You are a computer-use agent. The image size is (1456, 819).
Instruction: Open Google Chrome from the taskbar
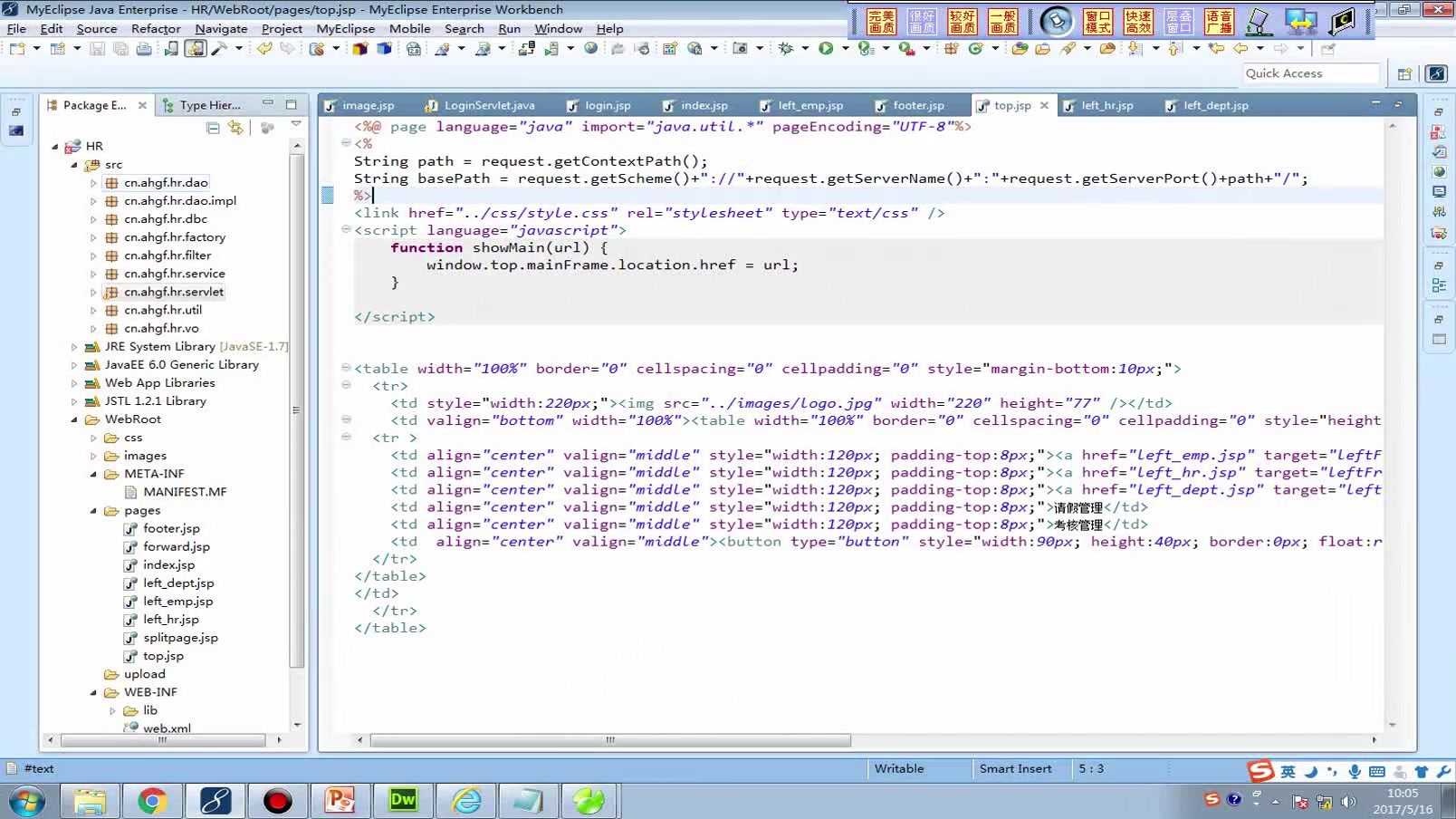[x=152, y=801]
